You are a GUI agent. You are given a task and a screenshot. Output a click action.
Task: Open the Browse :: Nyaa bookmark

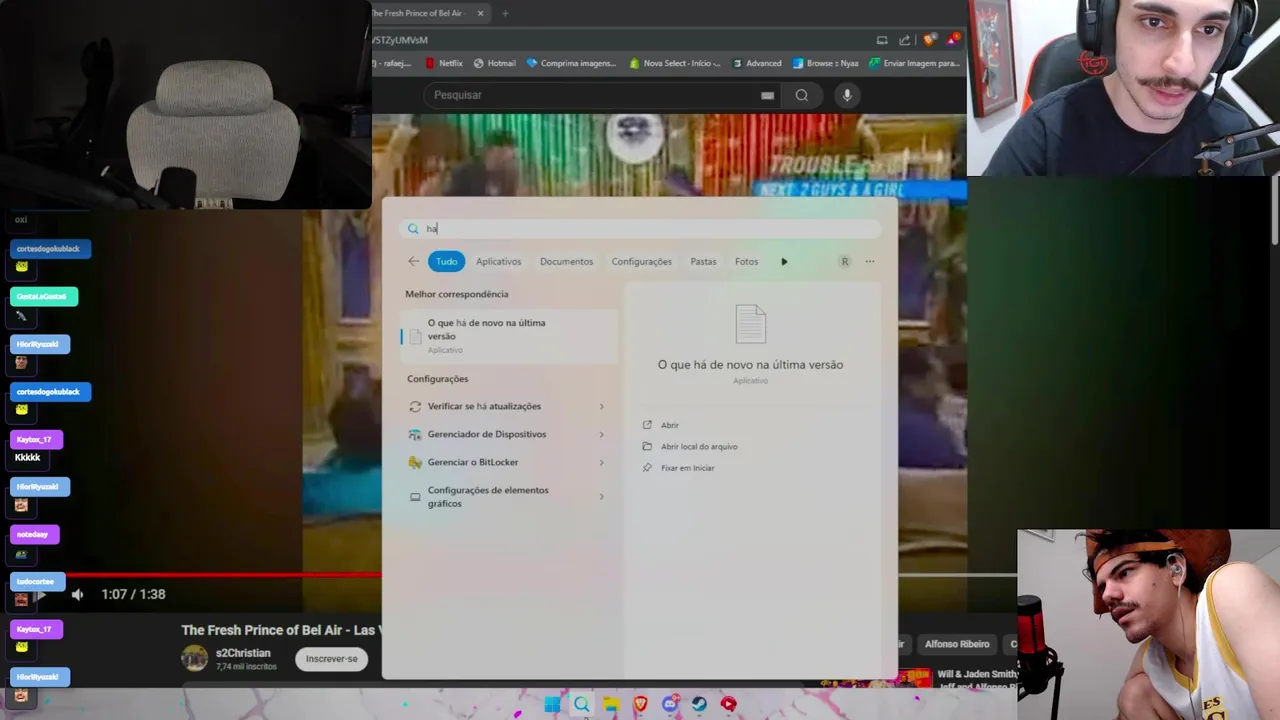coord(826,63)
